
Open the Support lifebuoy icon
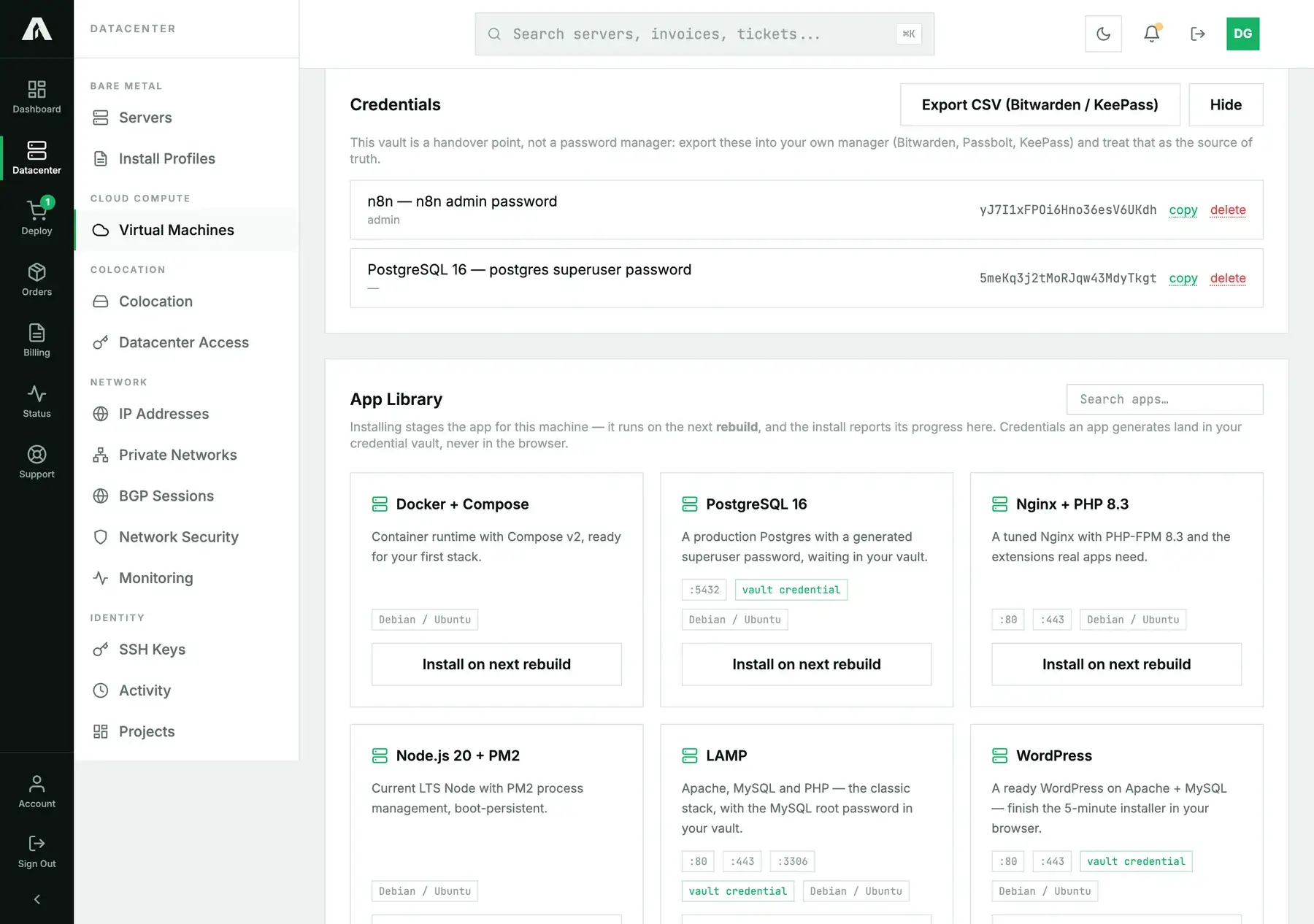point(36,462)
